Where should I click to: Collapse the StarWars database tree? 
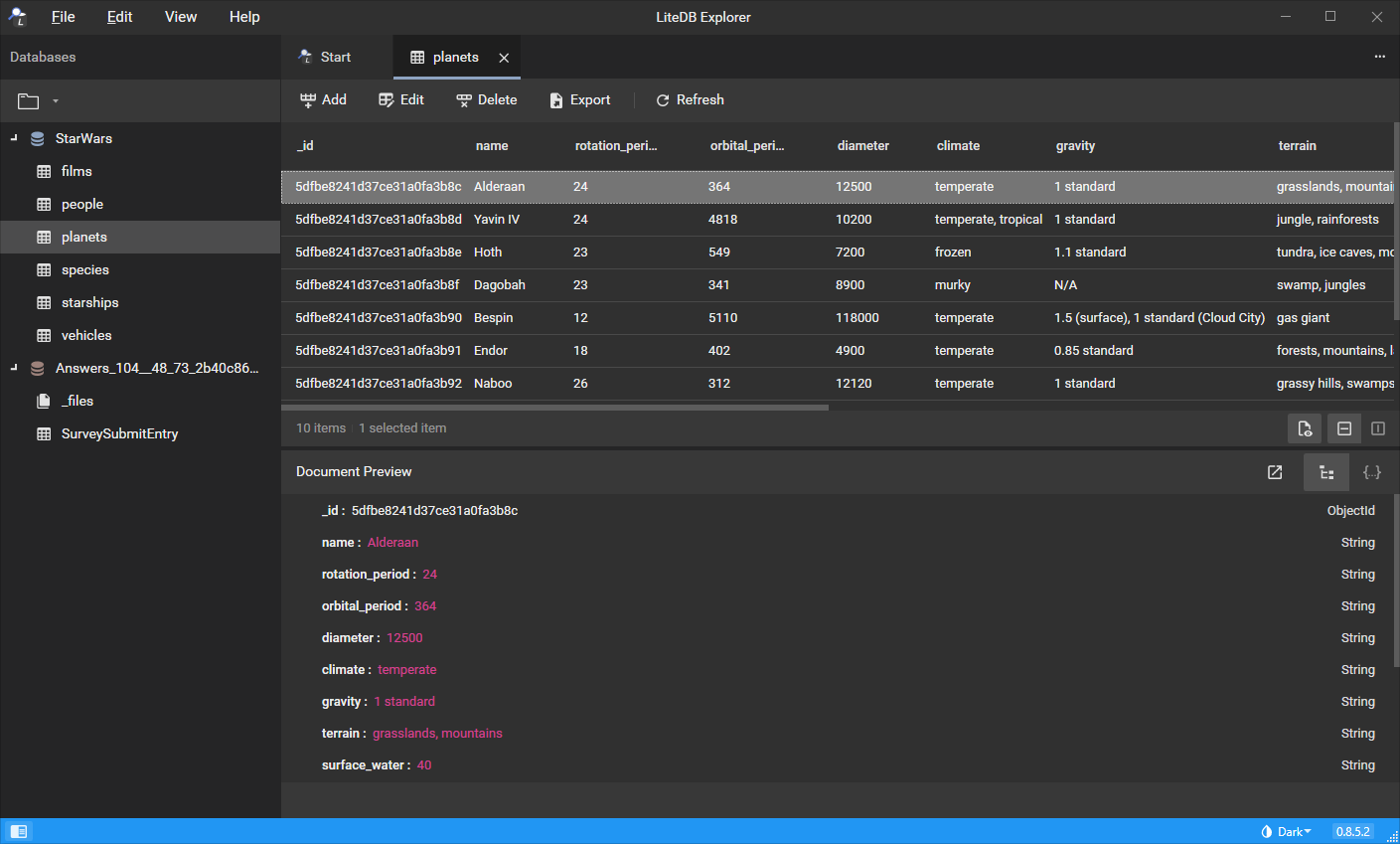(14, 138)
